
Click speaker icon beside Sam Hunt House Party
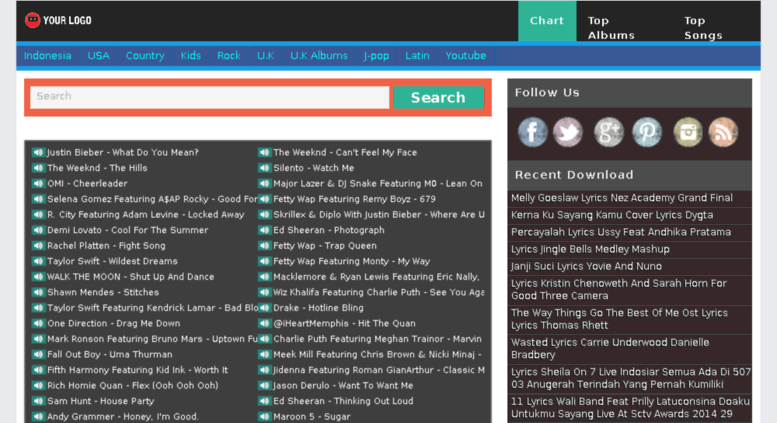[38, 401]
